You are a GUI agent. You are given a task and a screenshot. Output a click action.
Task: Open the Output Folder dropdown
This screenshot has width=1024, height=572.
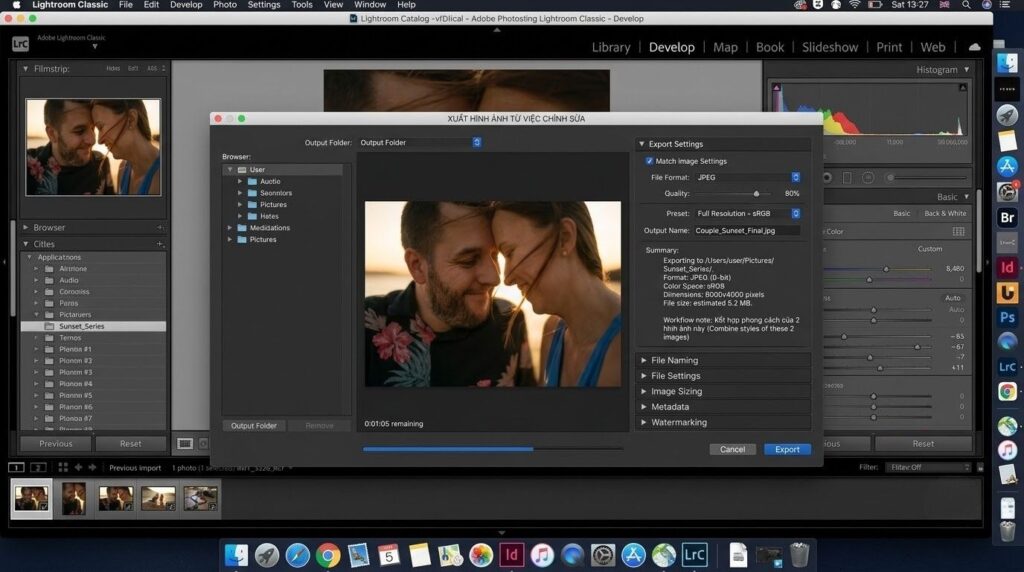(420, 142)
